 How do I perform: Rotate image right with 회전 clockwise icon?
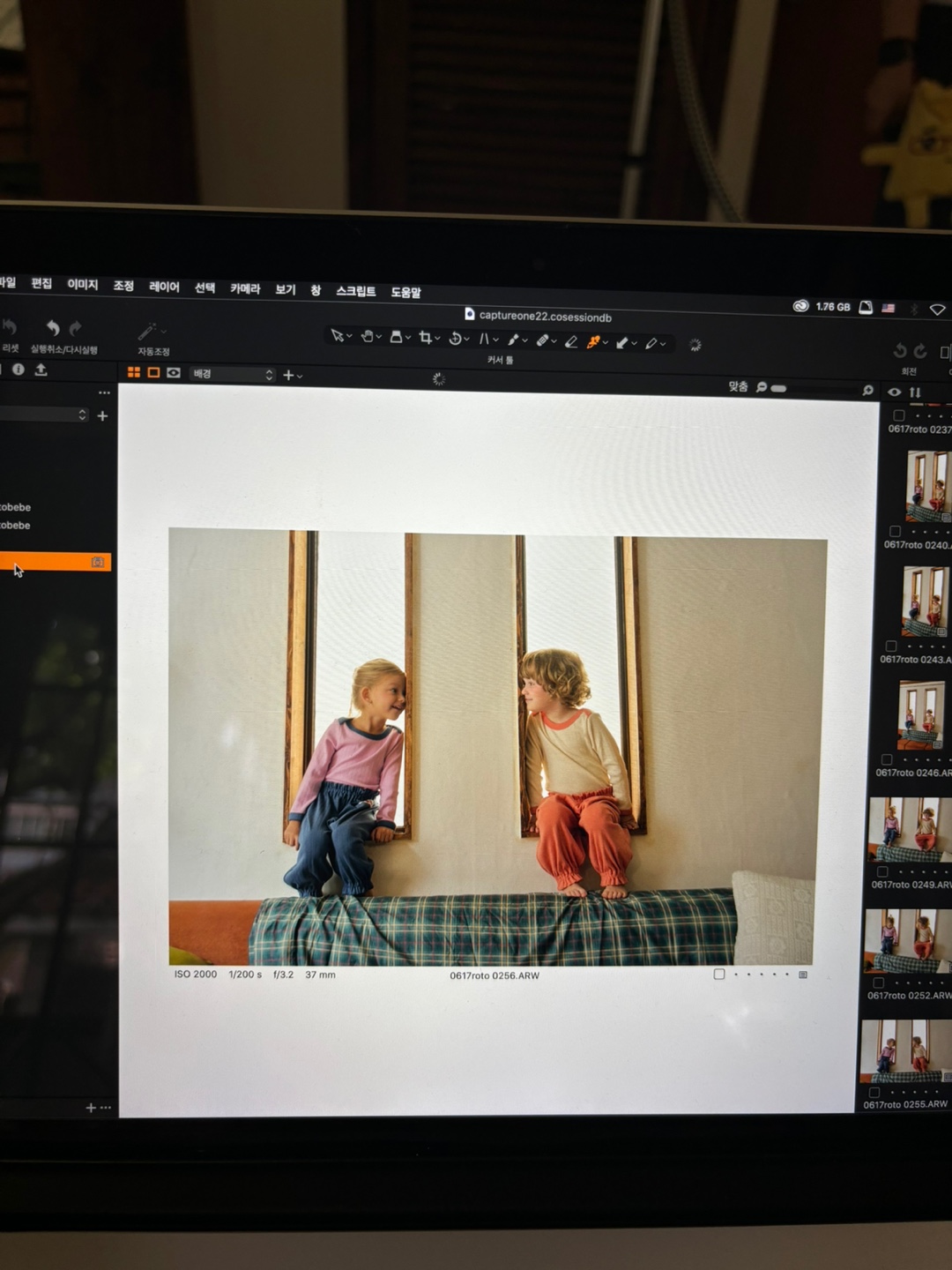(x=920, y=351)
